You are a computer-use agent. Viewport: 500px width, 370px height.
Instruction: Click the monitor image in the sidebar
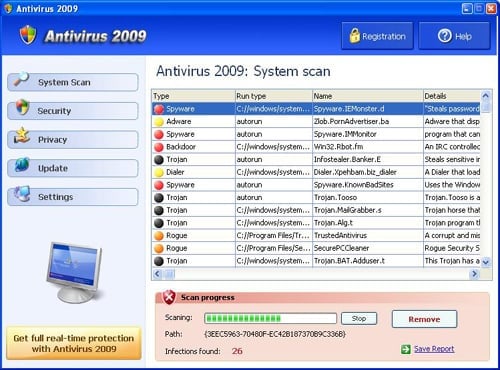pyautogui.click(x=74, y=272)
